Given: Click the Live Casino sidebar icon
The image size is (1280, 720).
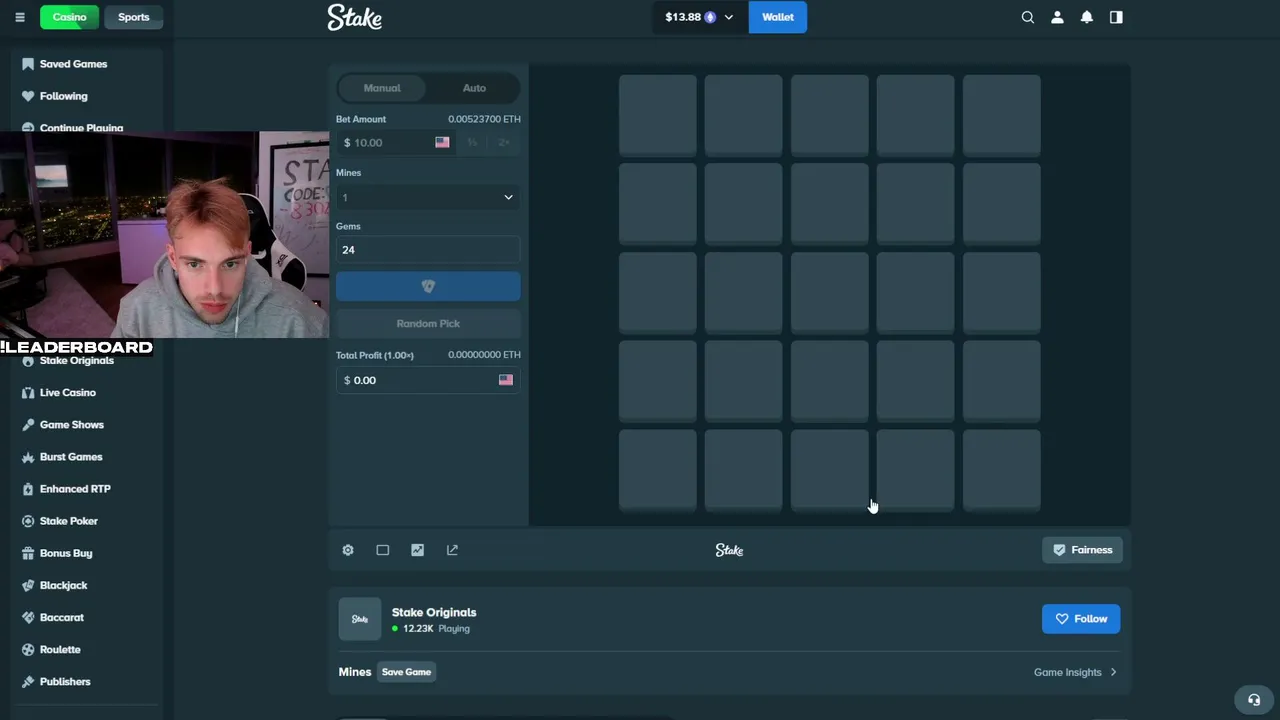Looking at the screenshot, I should tap(28, 393).
